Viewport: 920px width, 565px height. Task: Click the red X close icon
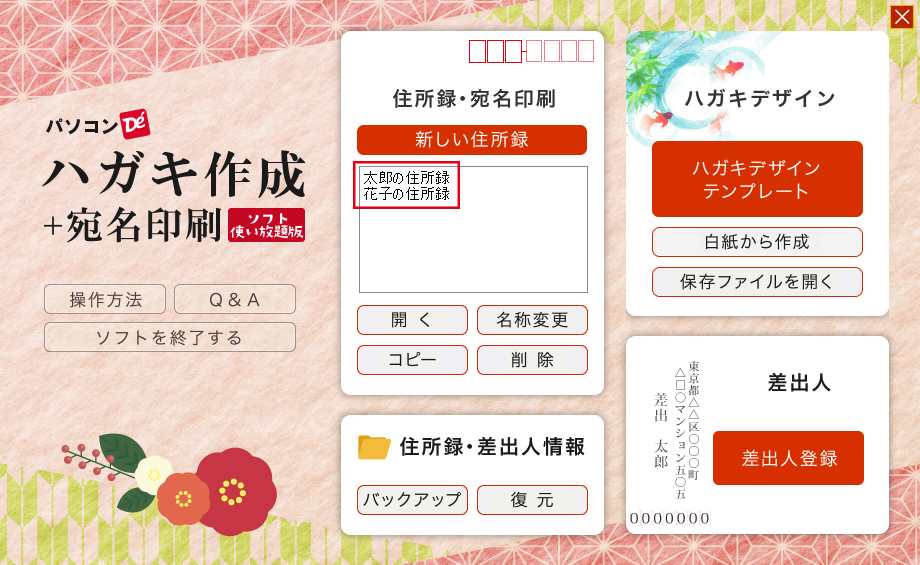[902, 17]
